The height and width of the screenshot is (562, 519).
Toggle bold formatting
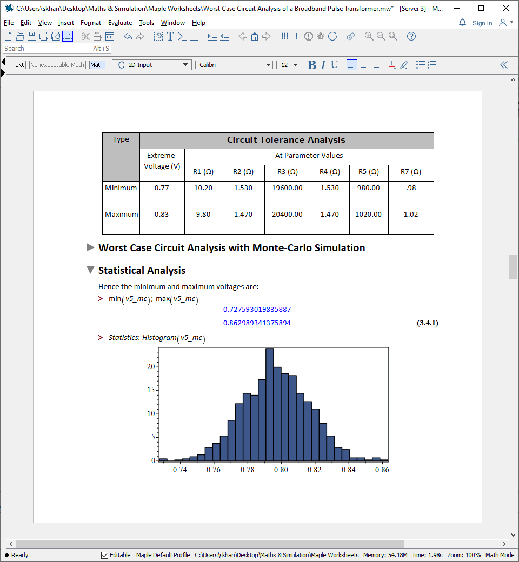pos(312,65)
